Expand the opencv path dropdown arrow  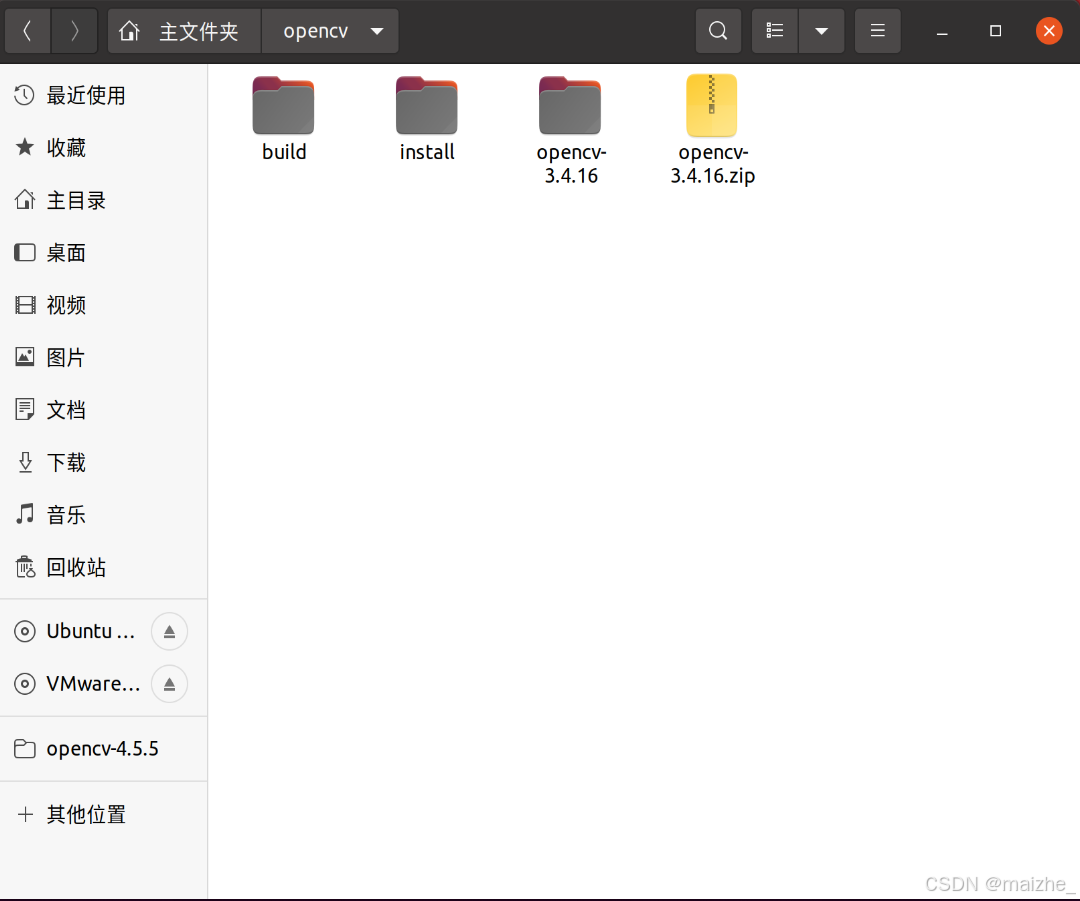point(377,31)
